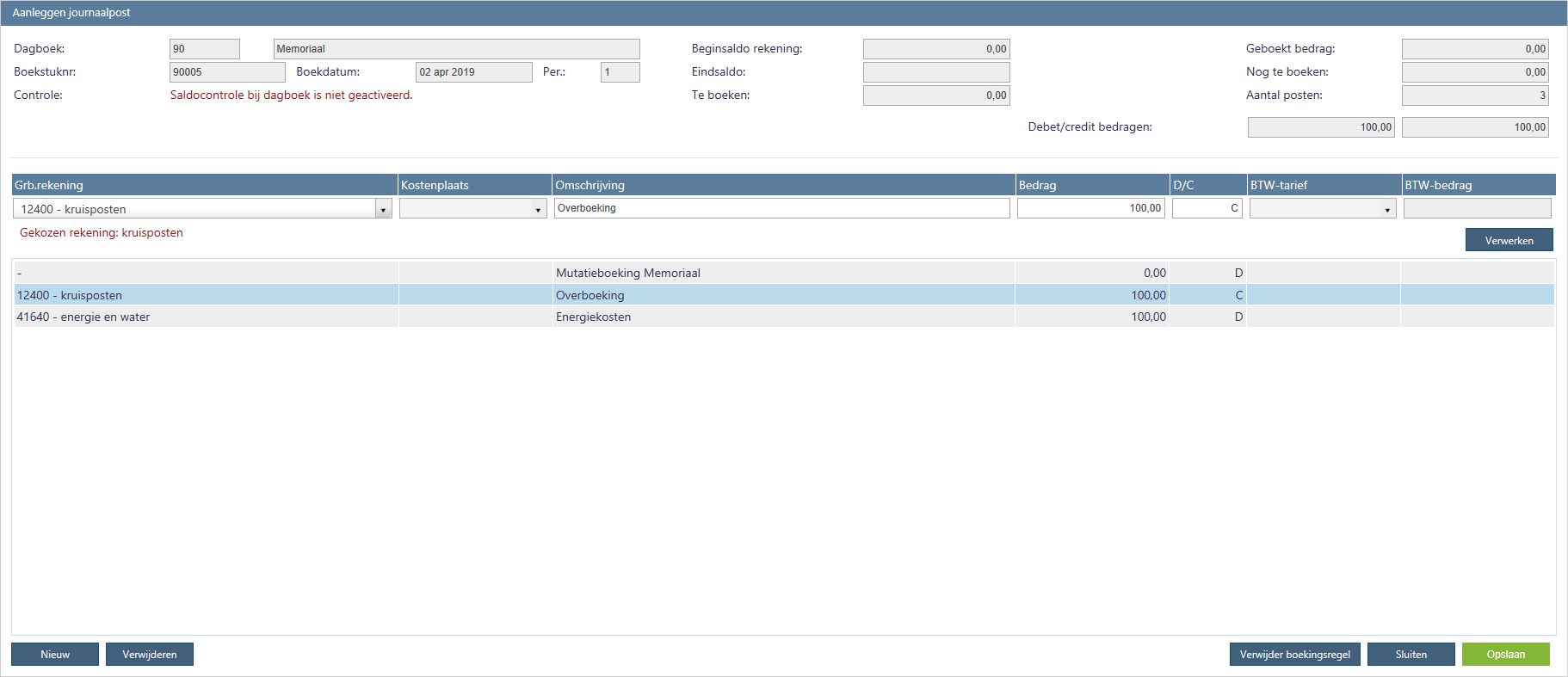Click the BTW-bedrag column header

click(x=1479, y=185)
